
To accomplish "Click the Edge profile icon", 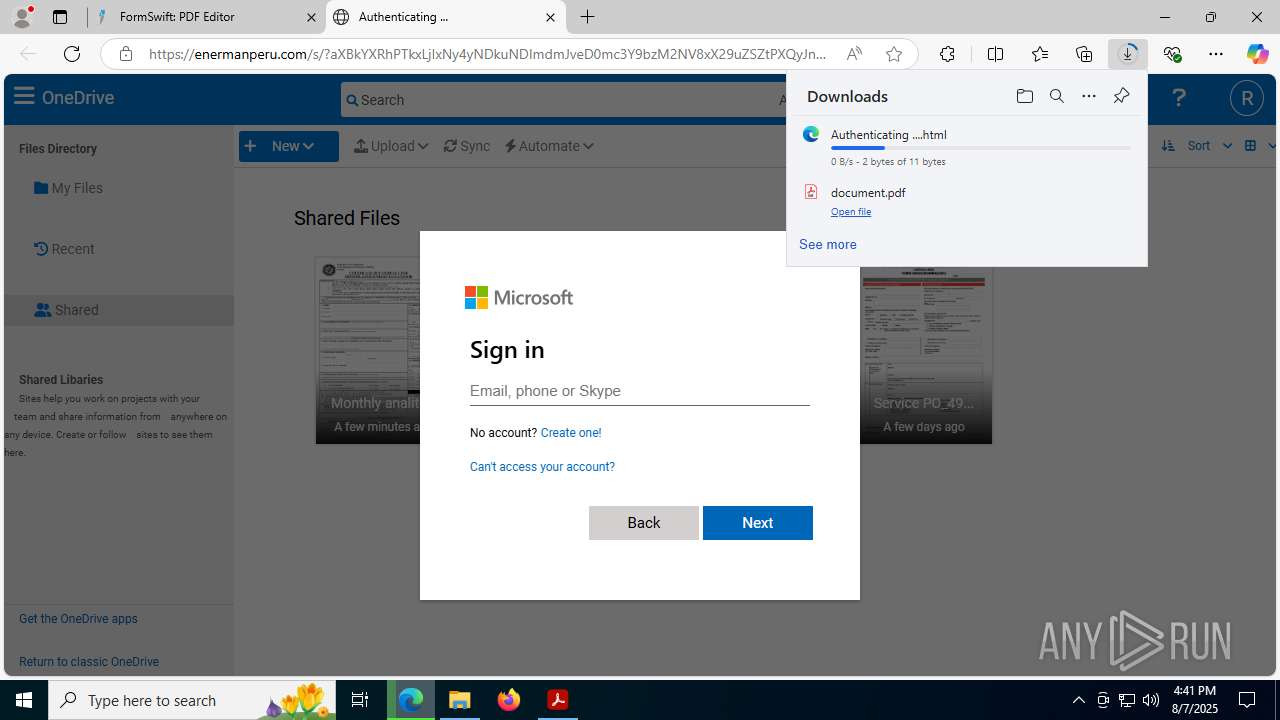I will pyautogui.click(x=23, y=17).
